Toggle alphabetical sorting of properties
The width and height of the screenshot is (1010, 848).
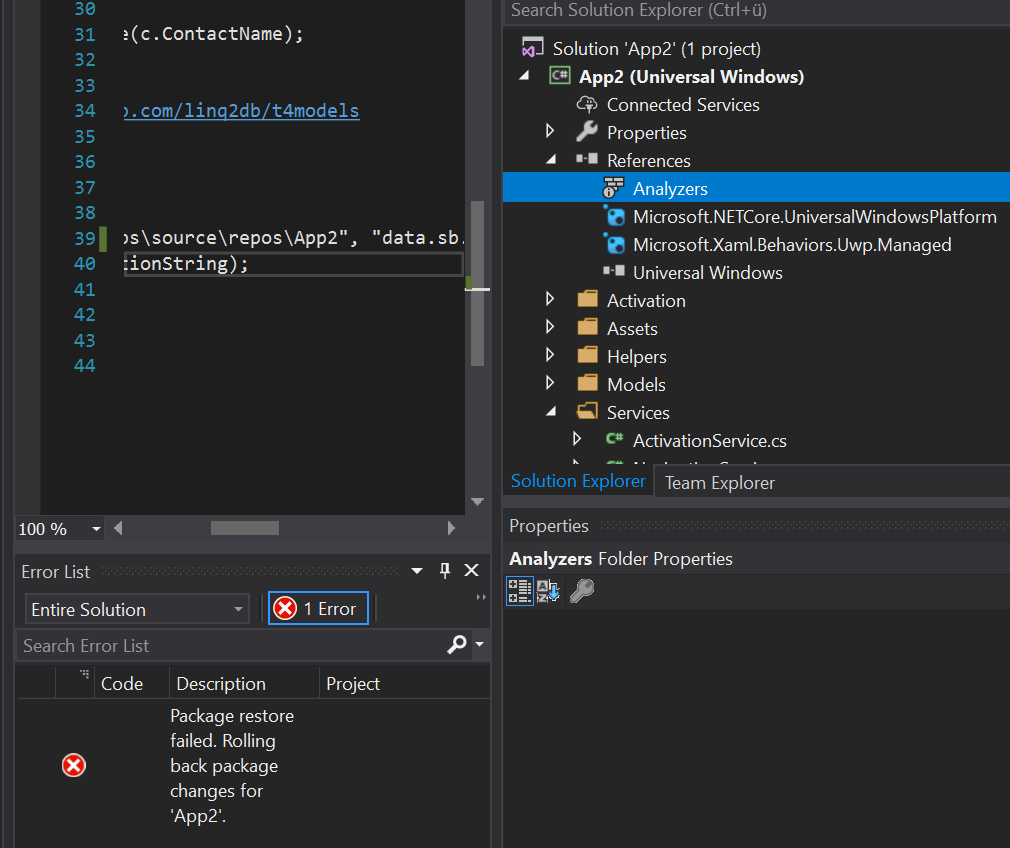tap(548, 591)
